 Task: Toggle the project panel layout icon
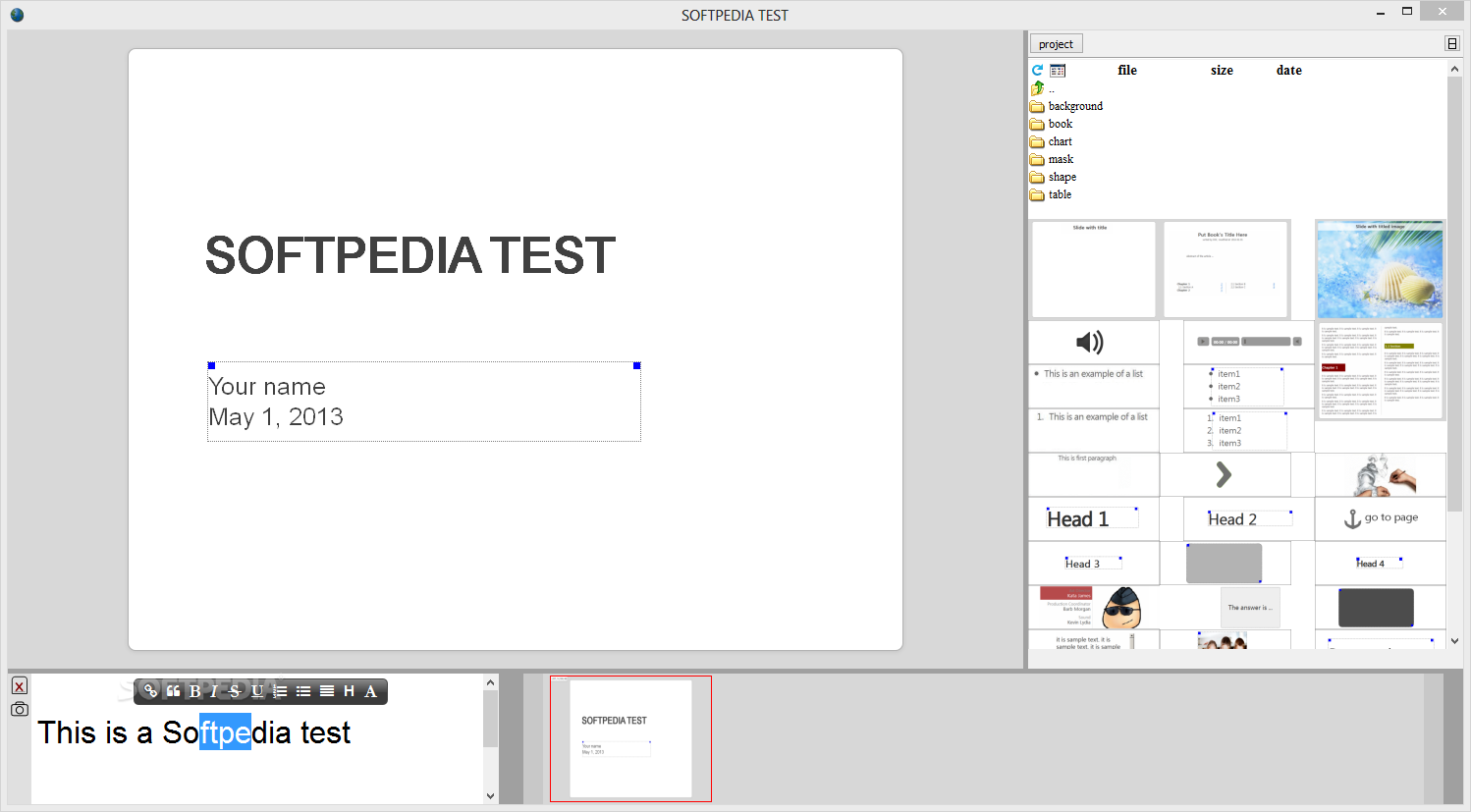pos(1451,43)
